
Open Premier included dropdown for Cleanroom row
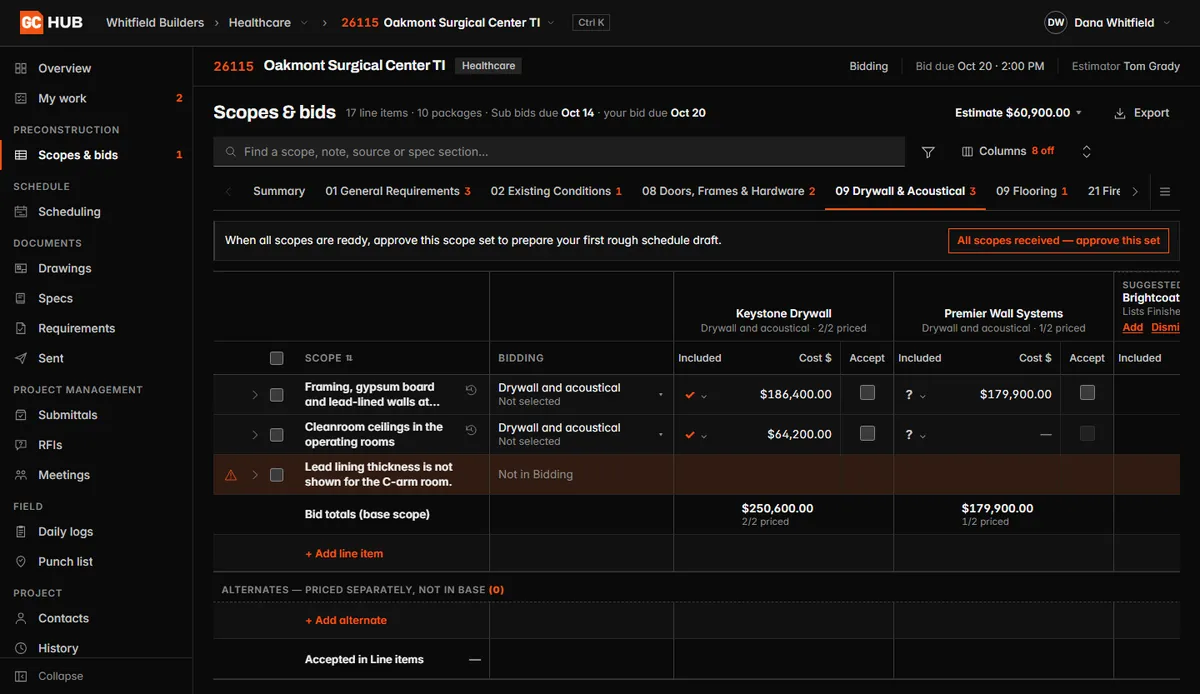(915, 435)
